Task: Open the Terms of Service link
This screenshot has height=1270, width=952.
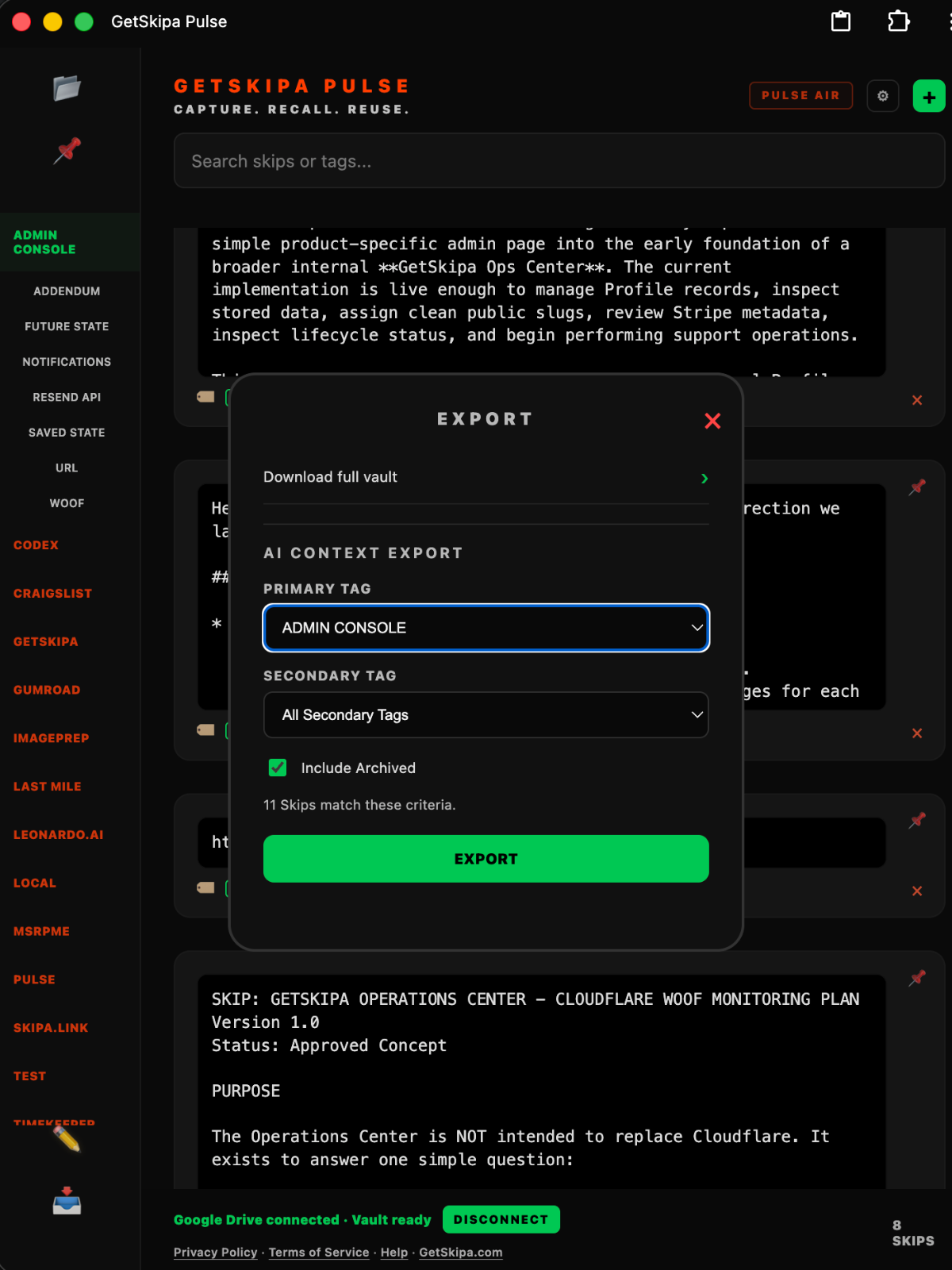Action: tap(319, 1253)
